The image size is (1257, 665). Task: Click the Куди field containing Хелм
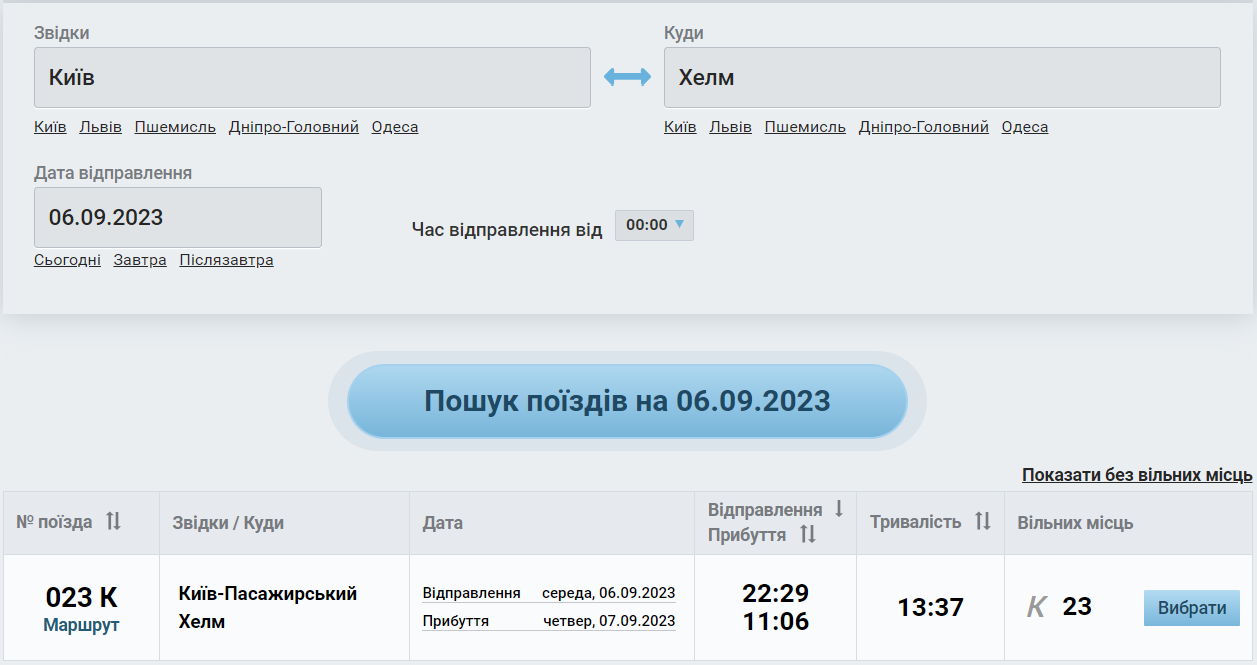(941, 77)
